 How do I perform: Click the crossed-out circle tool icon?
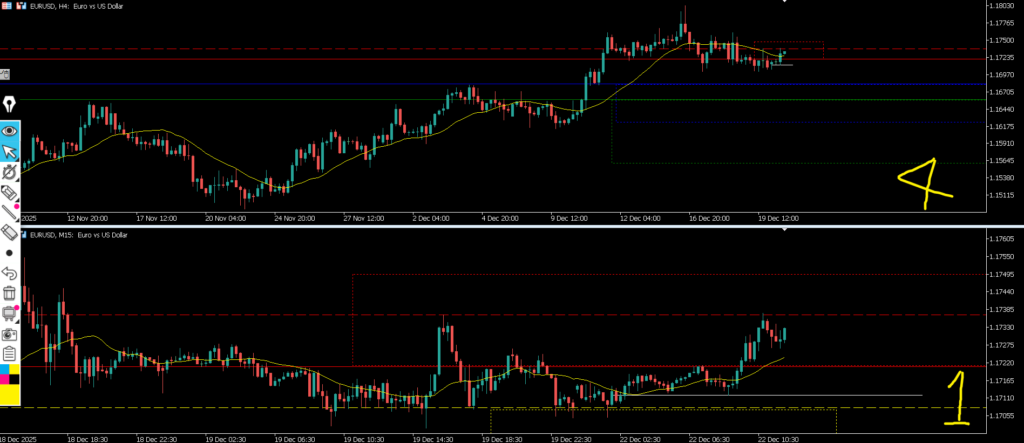[x=10, y=172]
